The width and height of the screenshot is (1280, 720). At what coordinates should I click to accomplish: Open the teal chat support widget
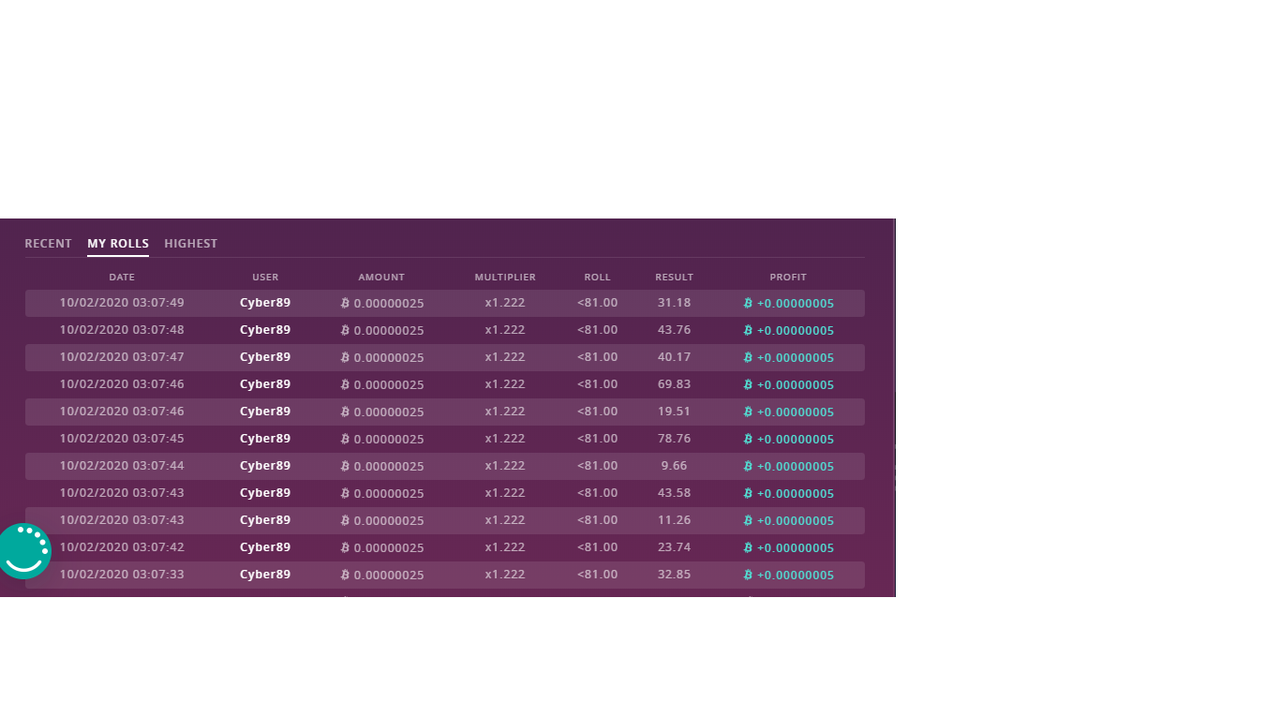tap(24, 551)
